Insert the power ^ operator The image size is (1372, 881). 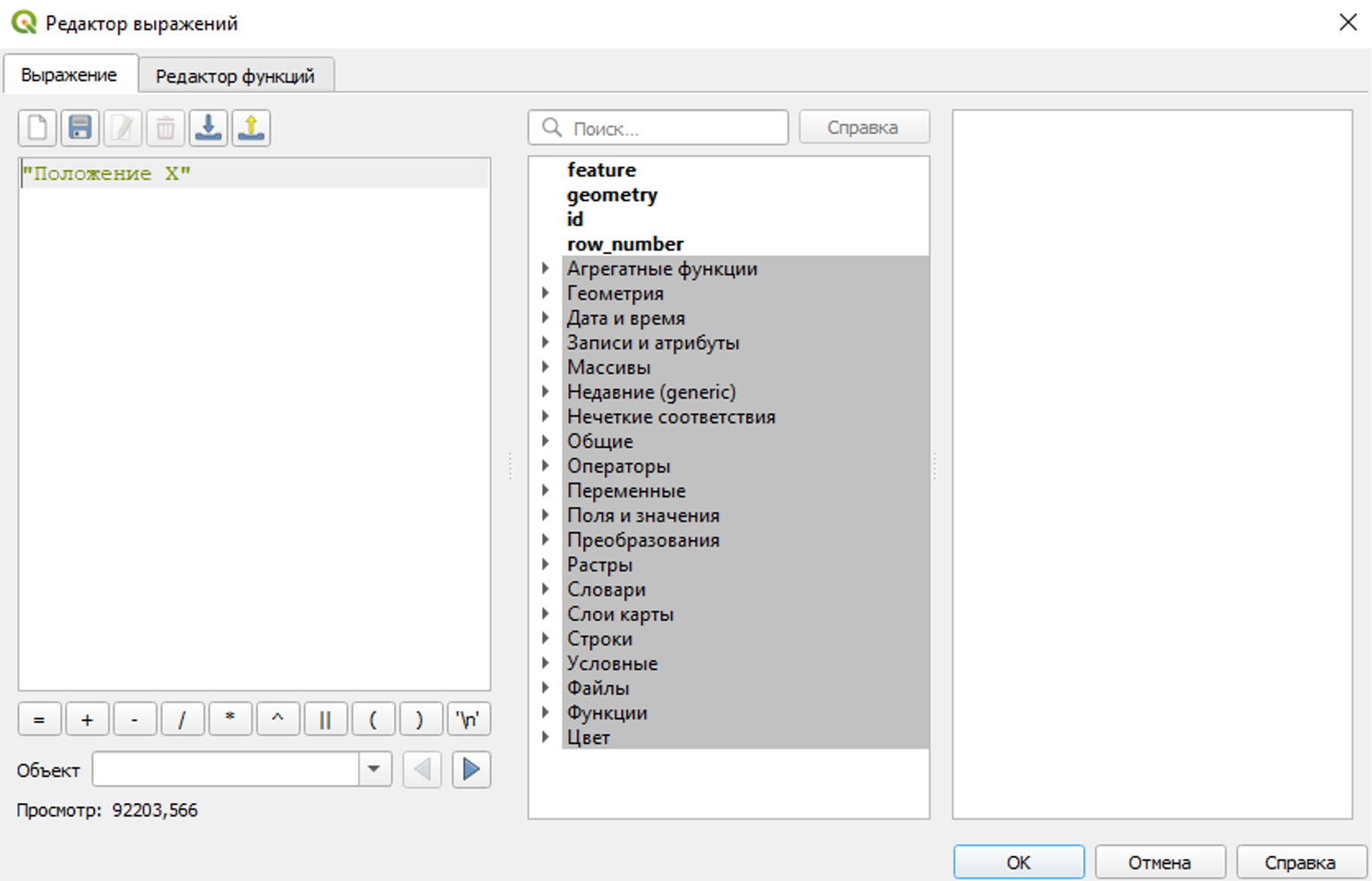(277, 719)
